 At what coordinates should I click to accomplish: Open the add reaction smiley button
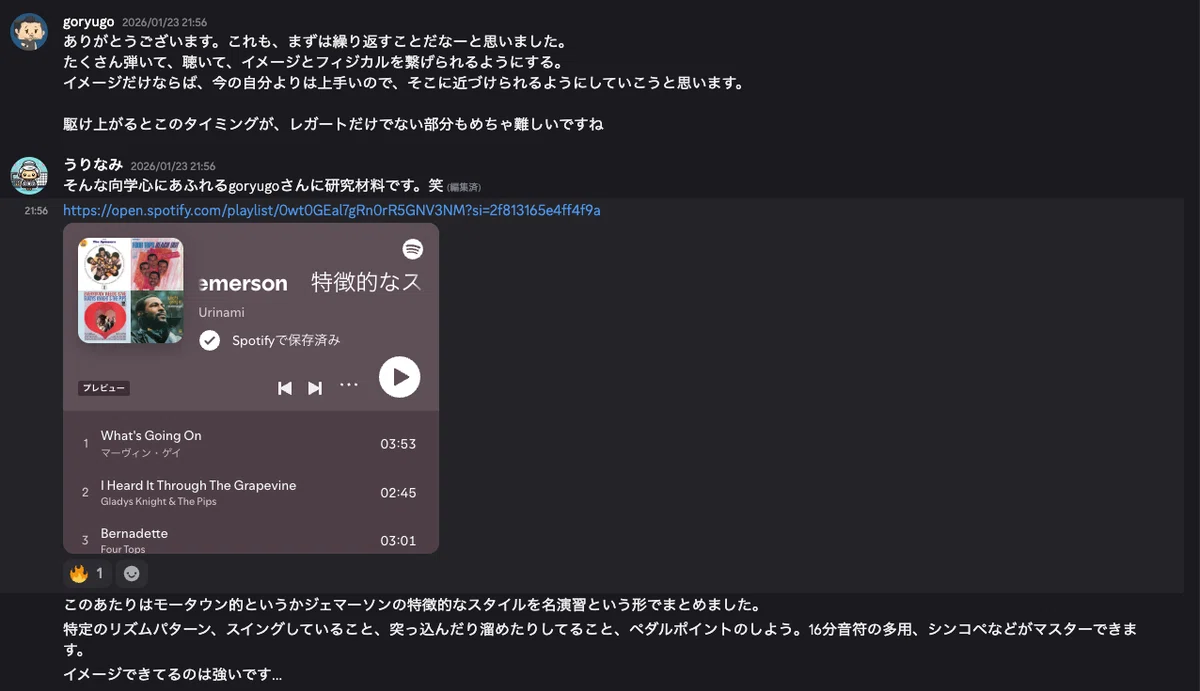coord(131,573)
